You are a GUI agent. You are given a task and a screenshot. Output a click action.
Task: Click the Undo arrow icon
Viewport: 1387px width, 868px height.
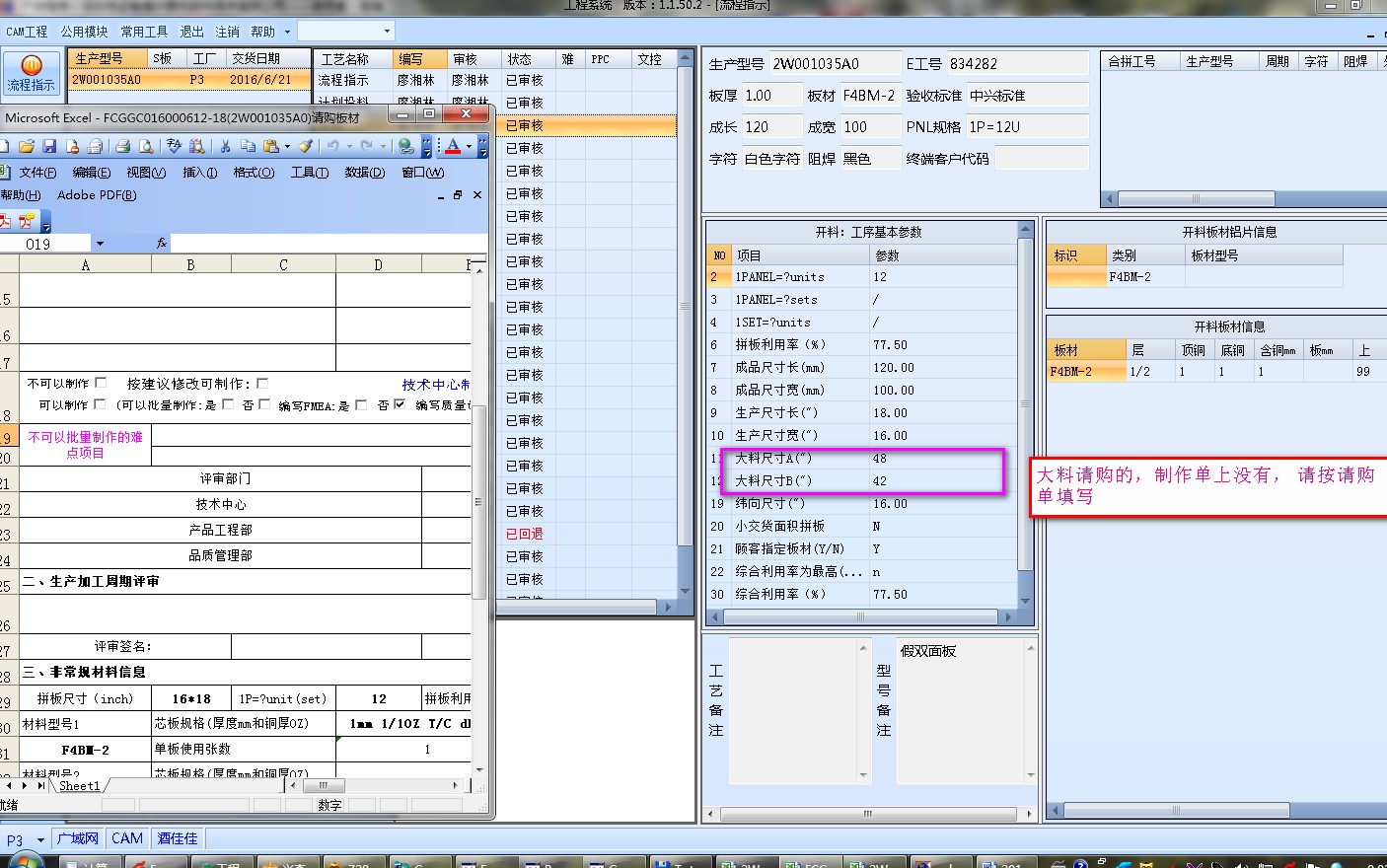point(332,146)
